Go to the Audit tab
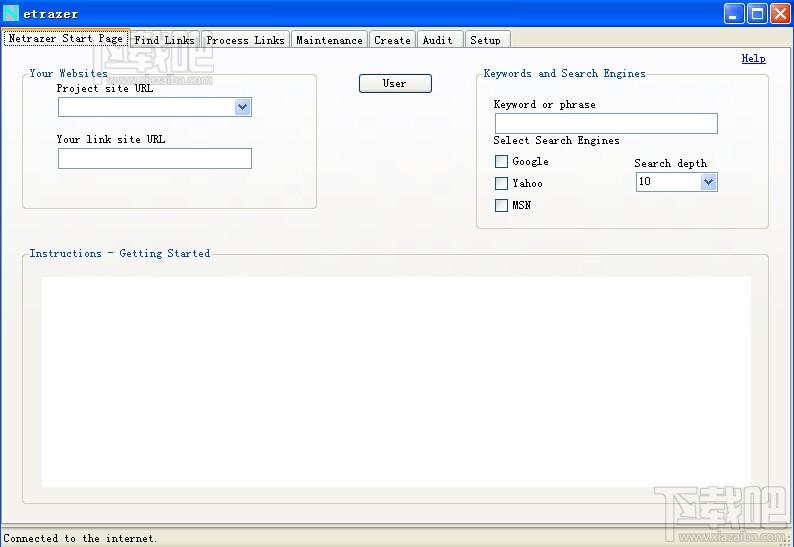The height and width of the screenshot is (547, 794). pos(438,40)
